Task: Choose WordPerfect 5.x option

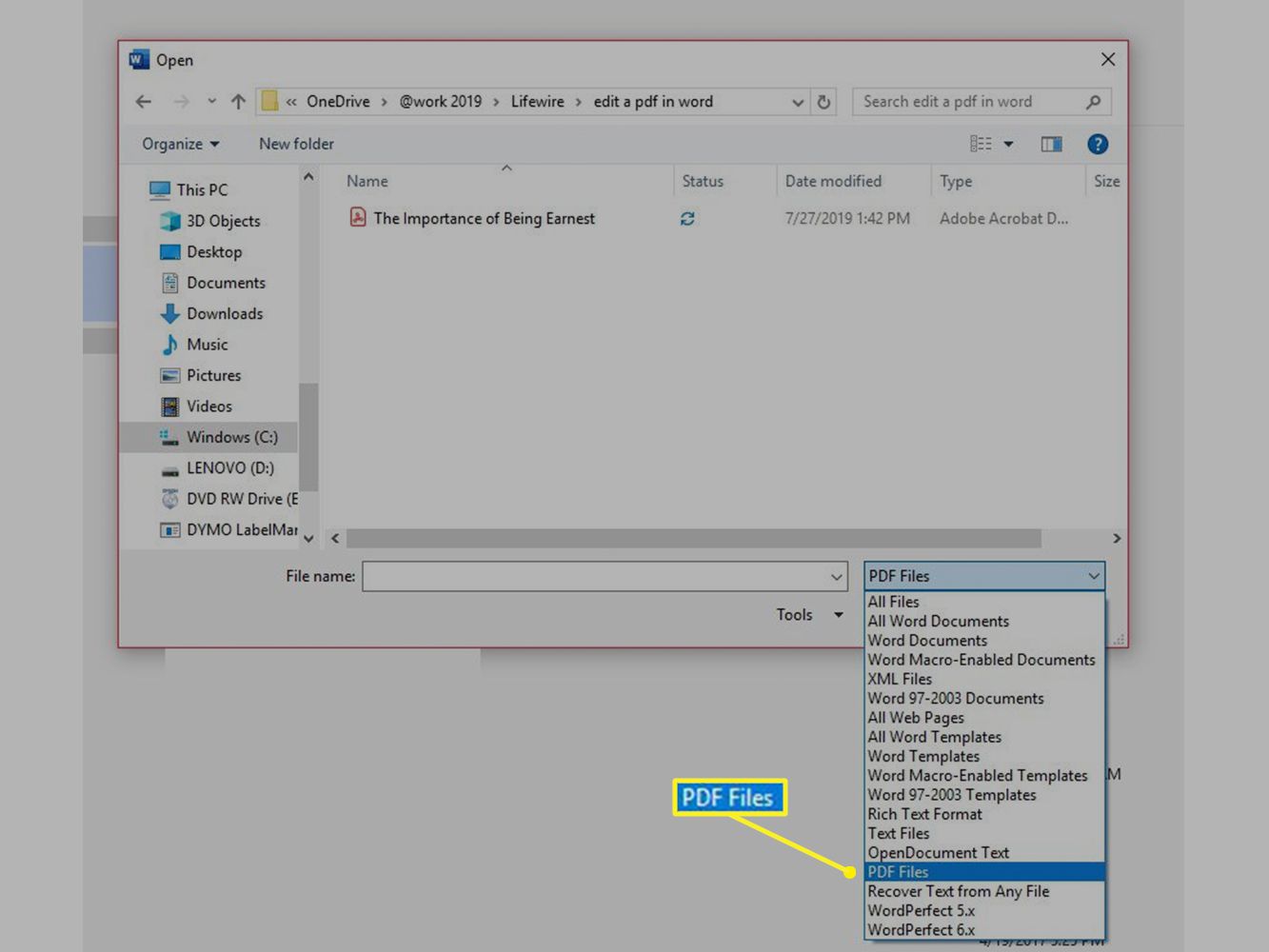Action: pyautogui.click(x=984, y=910)
